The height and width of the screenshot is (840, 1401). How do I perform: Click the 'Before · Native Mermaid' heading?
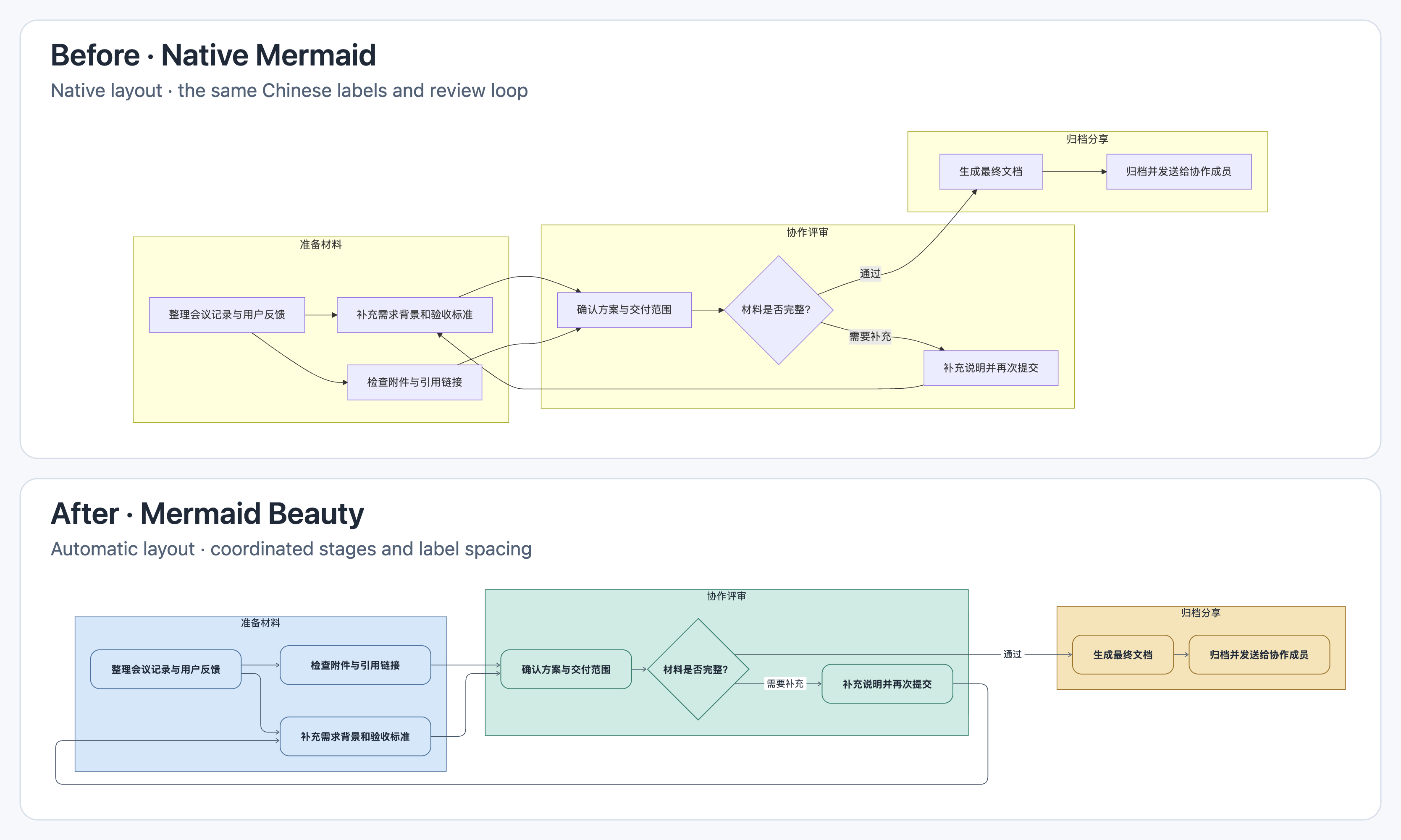click(213, 55)
